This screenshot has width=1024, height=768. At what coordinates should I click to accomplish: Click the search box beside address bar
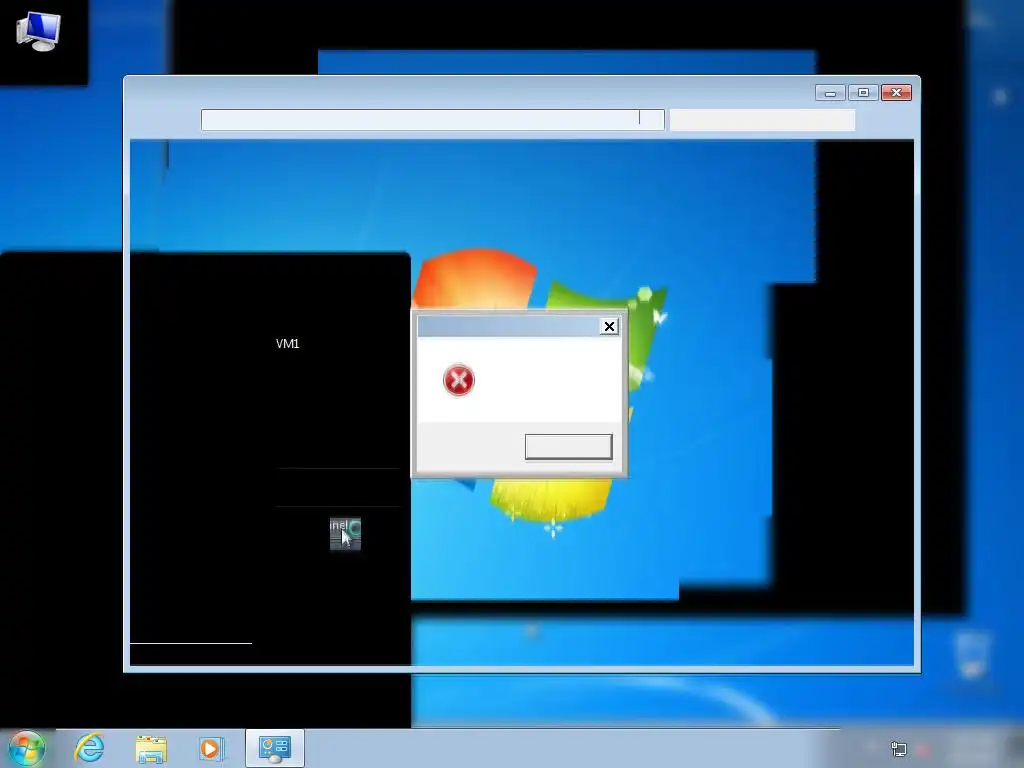762,120
